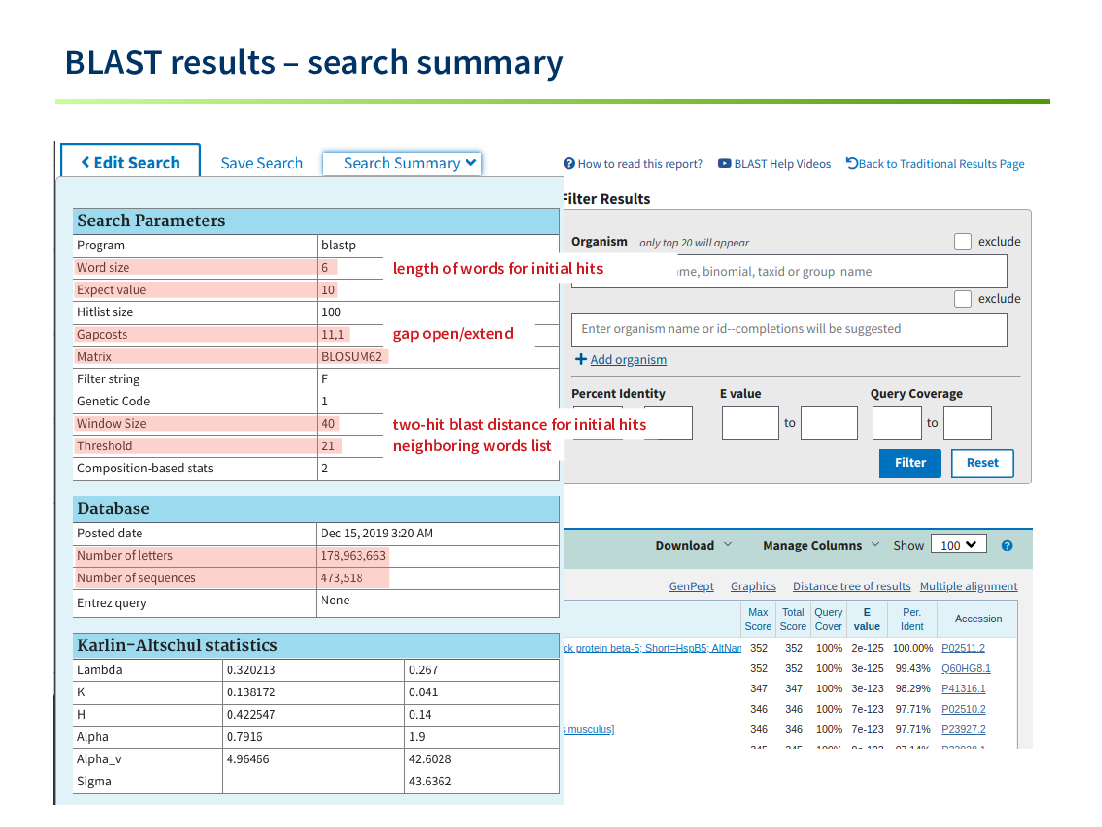The image size is (1102, 827).
Task: Click the 'Entrez query' row label
Action: coord(112,603)
